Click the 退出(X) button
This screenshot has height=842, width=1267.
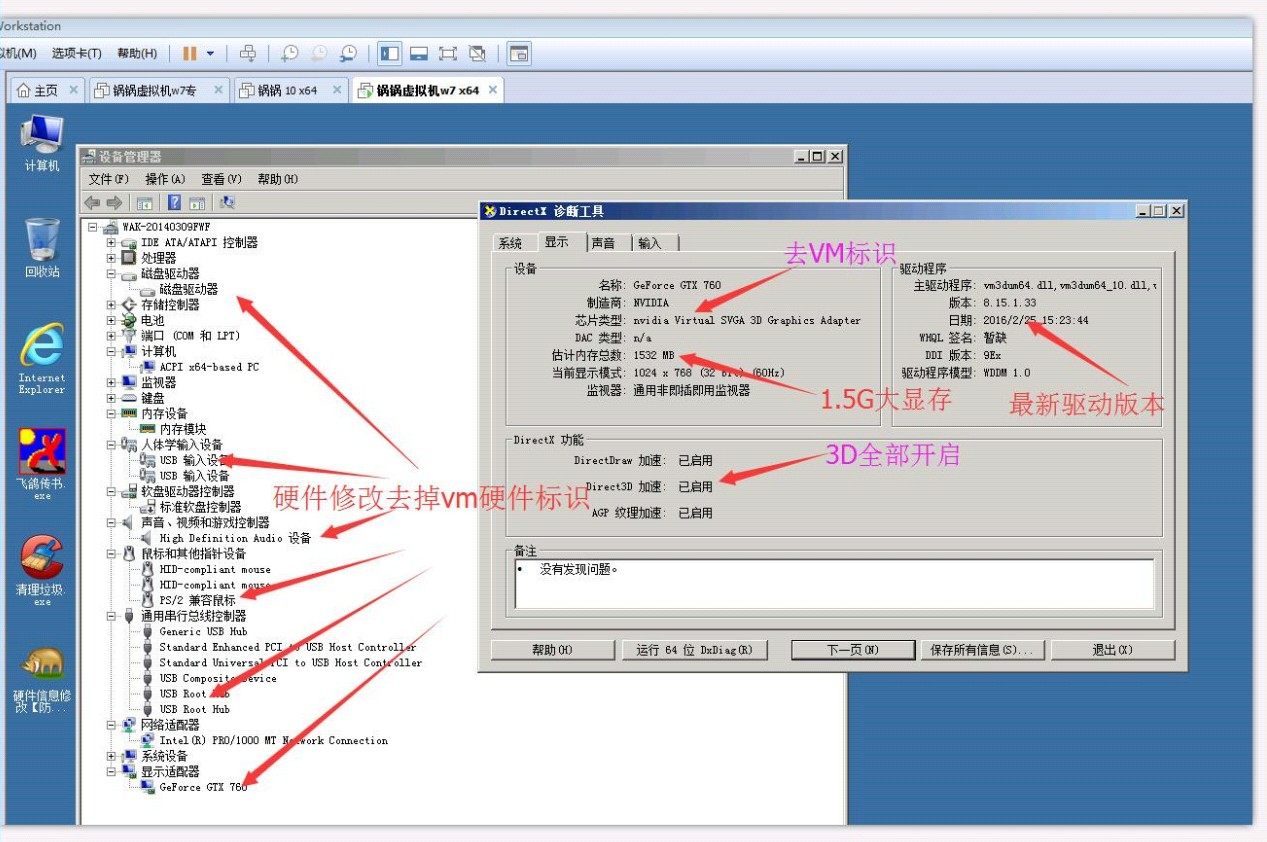1112,650
